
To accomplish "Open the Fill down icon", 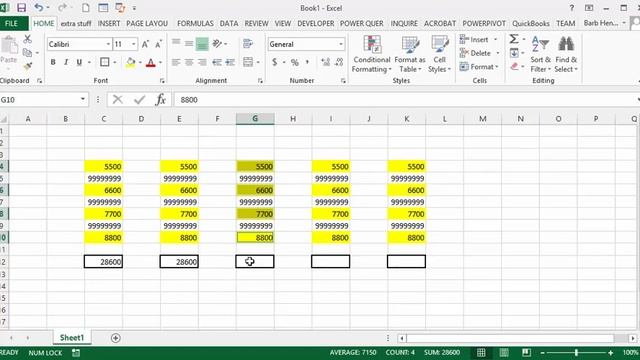I will (x=514, y=53).
